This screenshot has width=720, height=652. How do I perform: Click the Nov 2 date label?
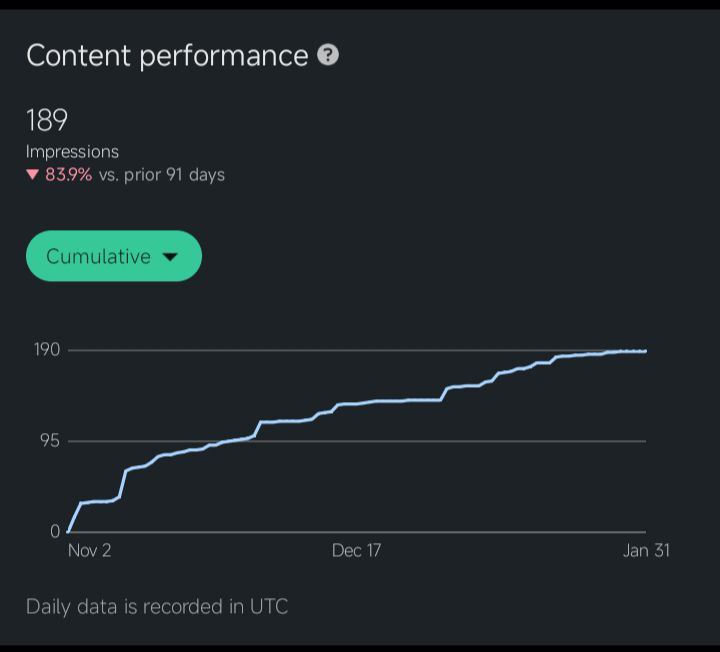(x=89, y=551)
